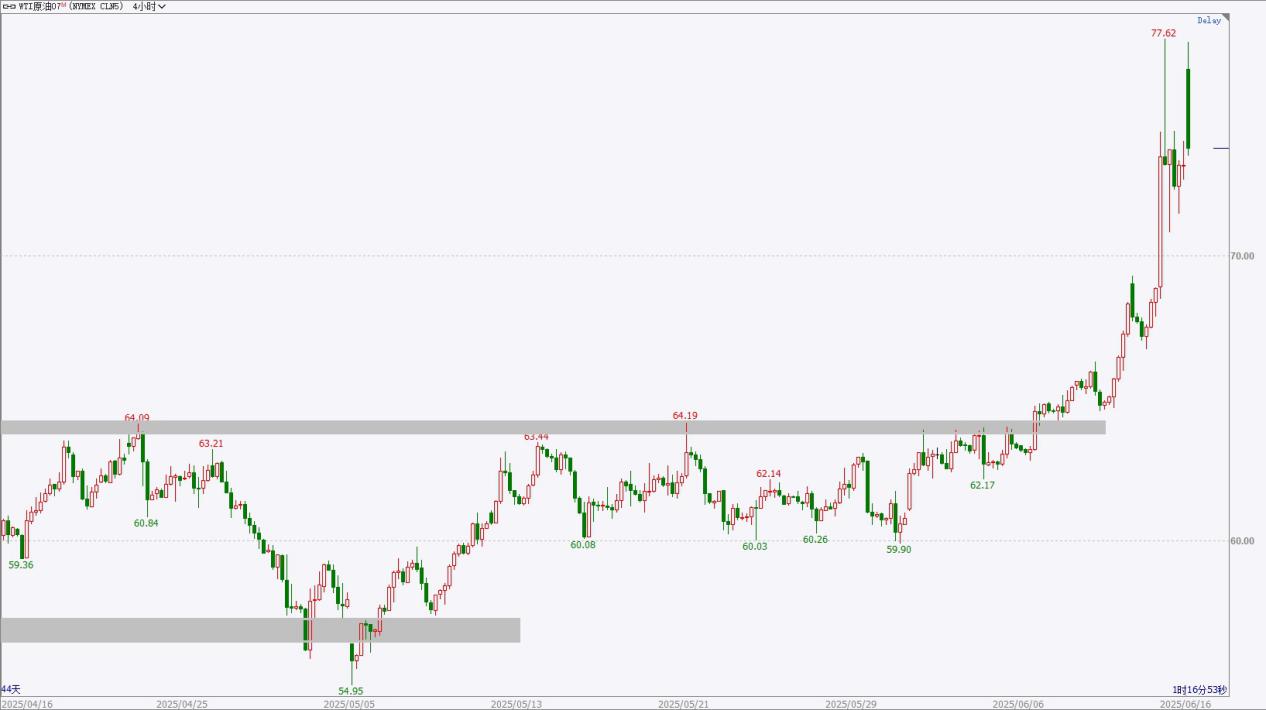The width and height of the screenshot is (1266, 710).
Task: Click the 64.19 swing high label
Action: [685, 415]
